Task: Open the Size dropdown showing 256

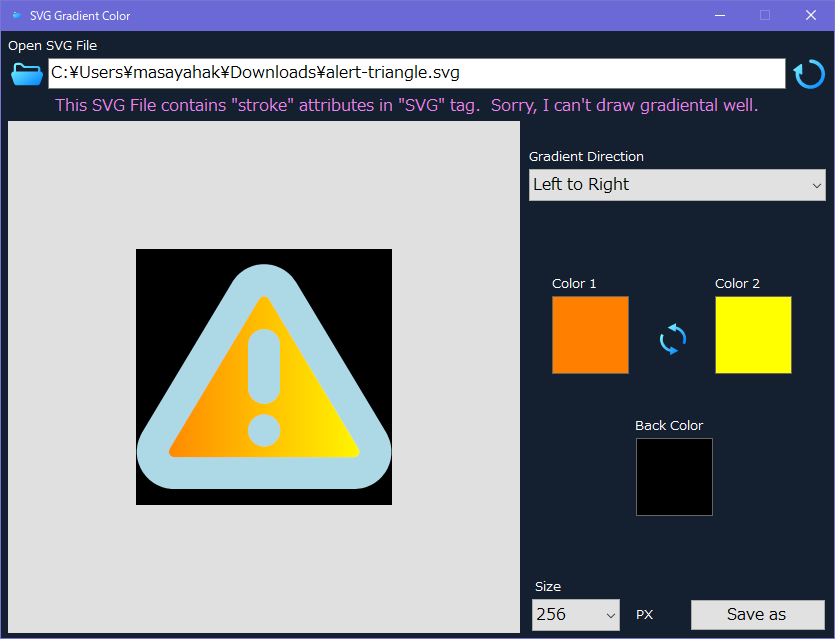Action: pyautogui.click(x=576, y=615)
